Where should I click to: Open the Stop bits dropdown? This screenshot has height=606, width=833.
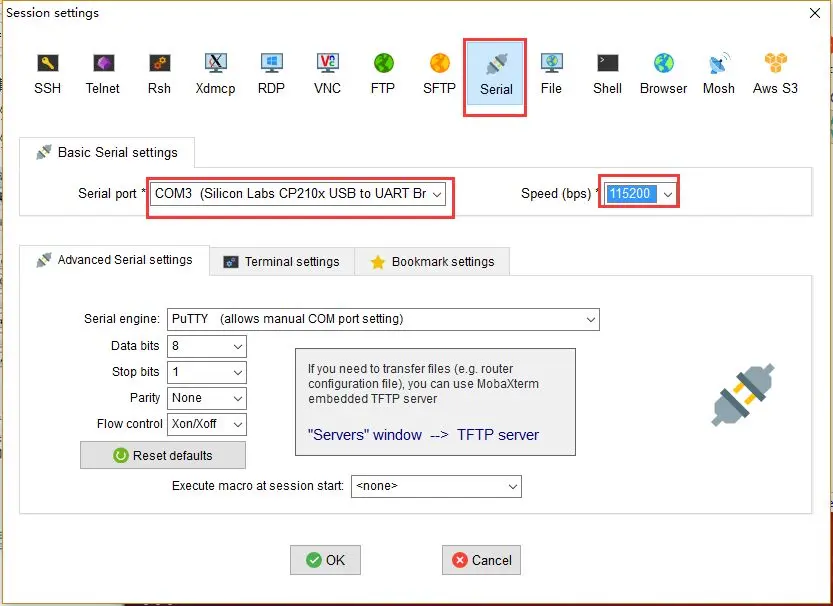[207, 372]
